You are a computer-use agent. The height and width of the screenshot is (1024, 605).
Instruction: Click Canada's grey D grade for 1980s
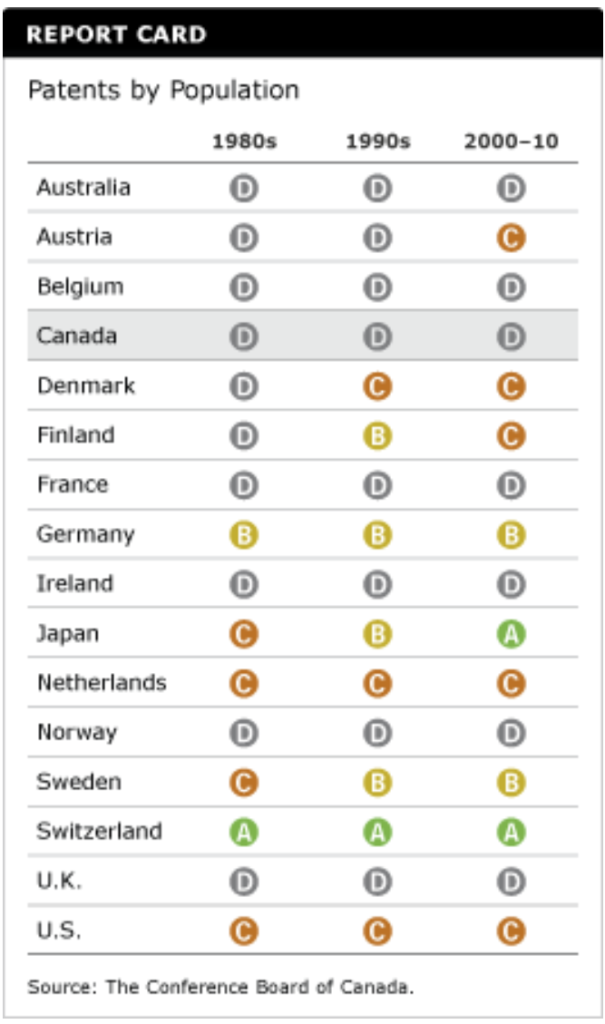pos(243,337)
